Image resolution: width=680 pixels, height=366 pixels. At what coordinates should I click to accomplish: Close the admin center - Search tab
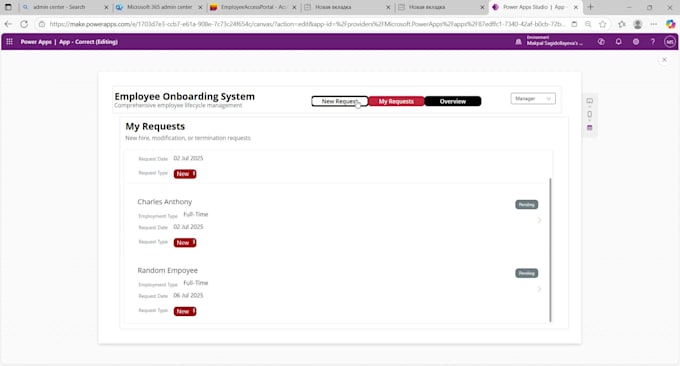(106, 7)
